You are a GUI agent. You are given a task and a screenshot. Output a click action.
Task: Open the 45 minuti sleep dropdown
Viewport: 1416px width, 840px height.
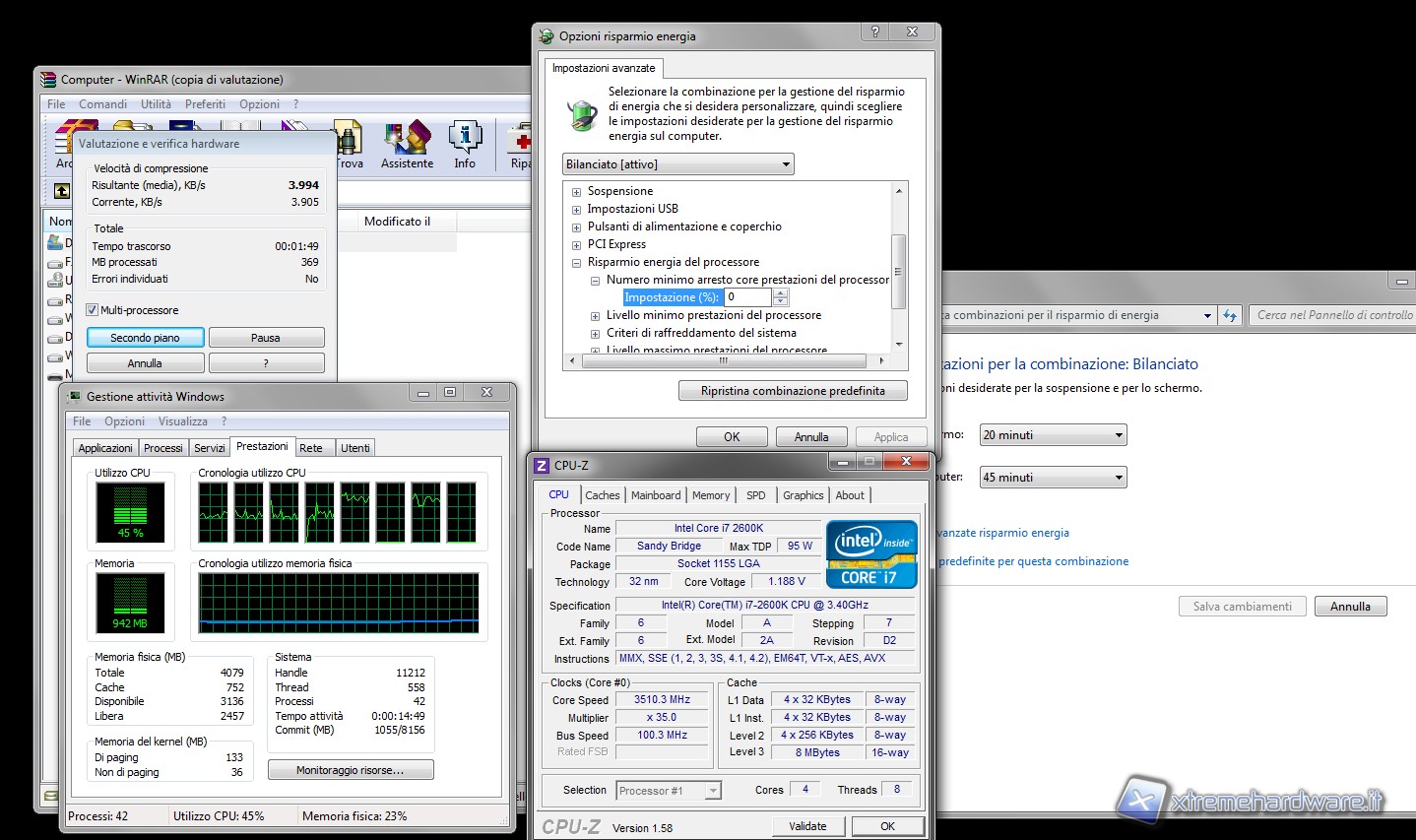tap(1053, 478)
